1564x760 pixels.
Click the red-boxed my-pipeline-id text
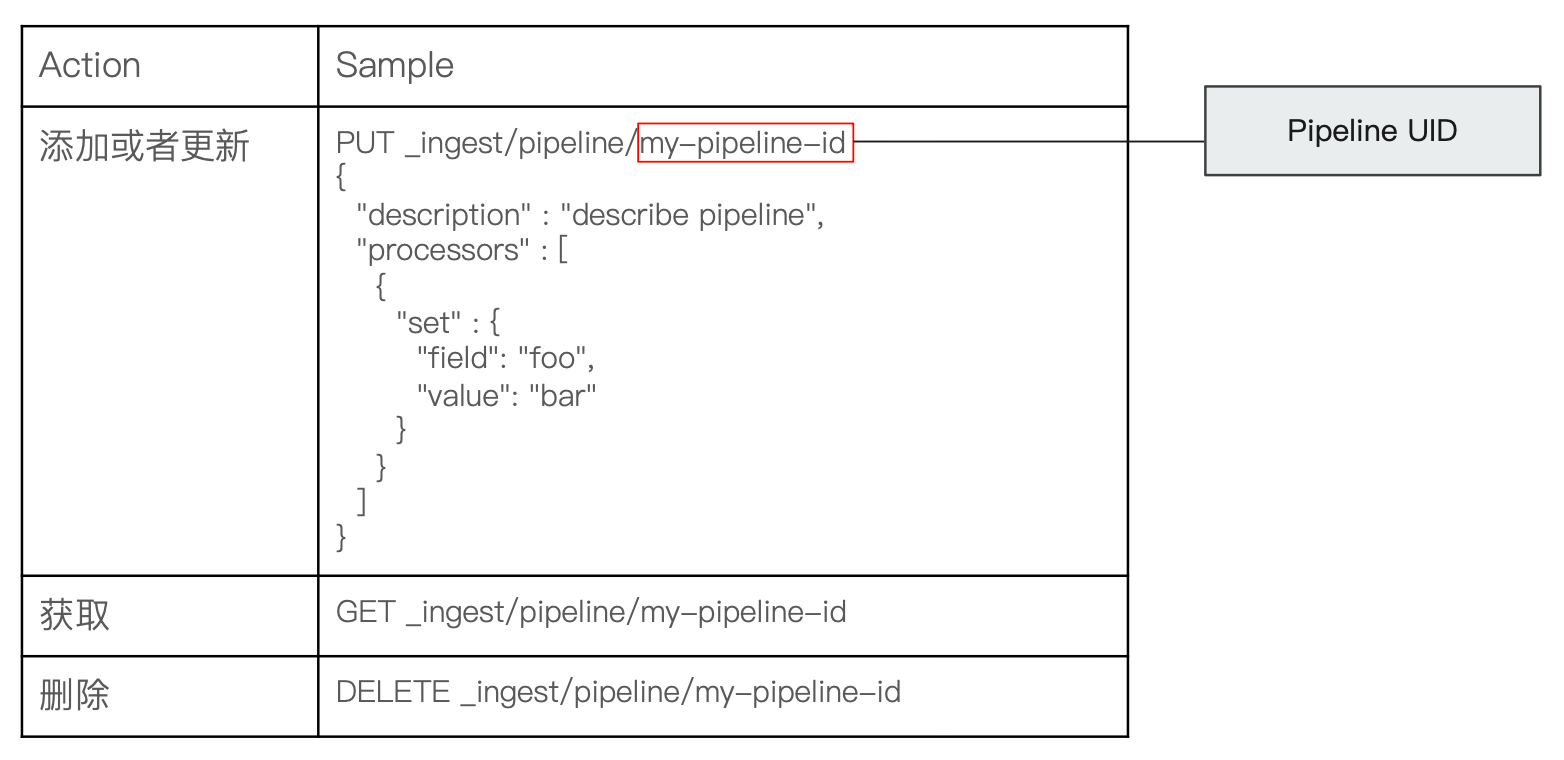click(745, 143)
